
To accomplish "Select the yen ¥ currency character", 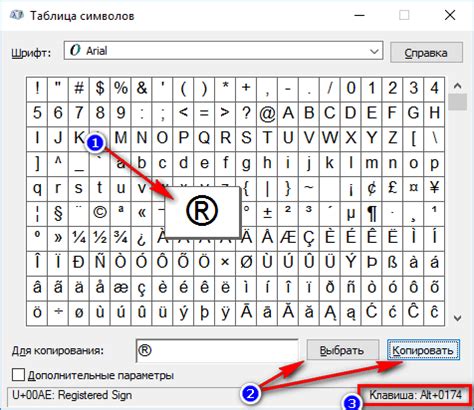I will (434, 187).
